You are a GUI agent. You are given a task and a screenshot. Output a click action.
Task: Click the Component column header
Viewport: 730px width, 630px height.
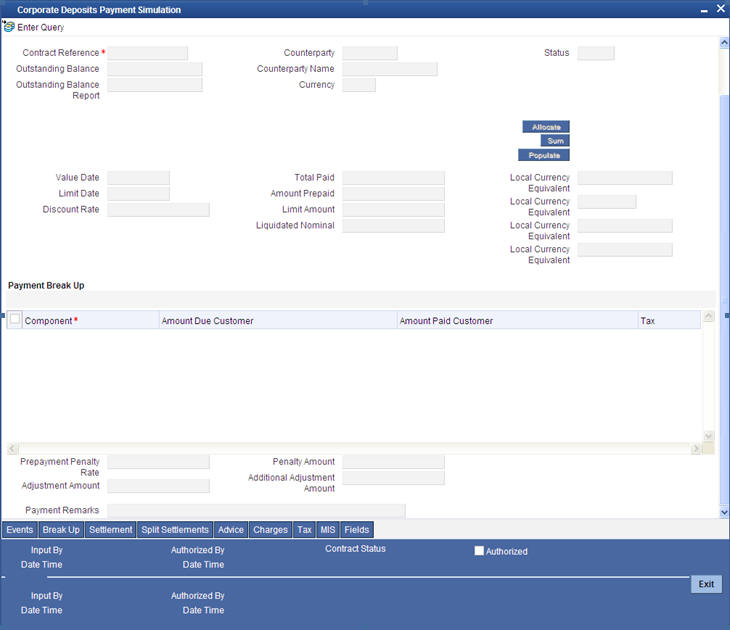pos(91,321)
